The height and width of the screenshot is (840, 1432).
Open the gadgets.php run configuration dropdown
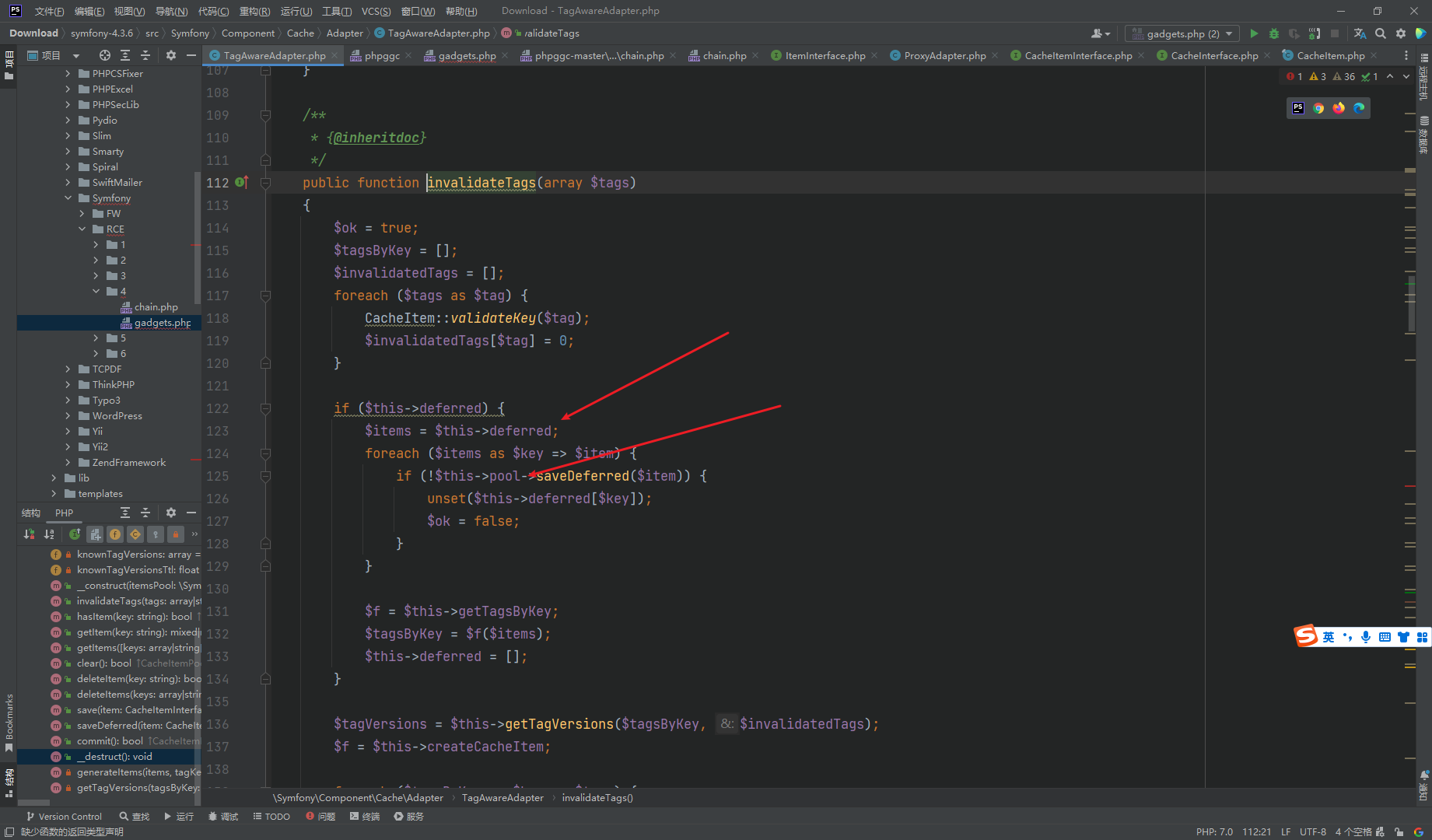pos(1182,33)
